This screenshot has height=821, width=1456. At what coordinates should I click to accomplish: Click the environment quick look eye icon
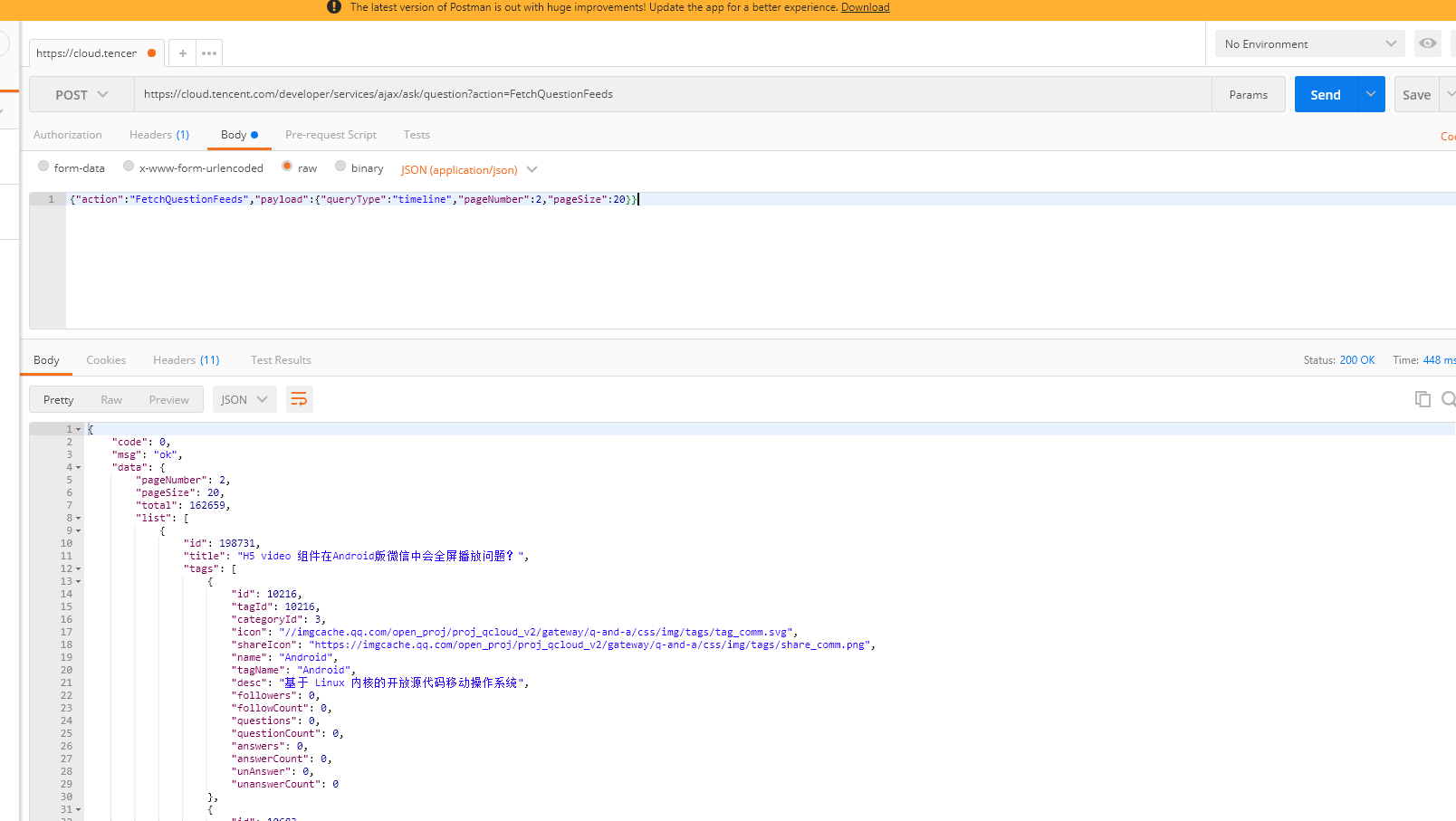click(1427, 43)
